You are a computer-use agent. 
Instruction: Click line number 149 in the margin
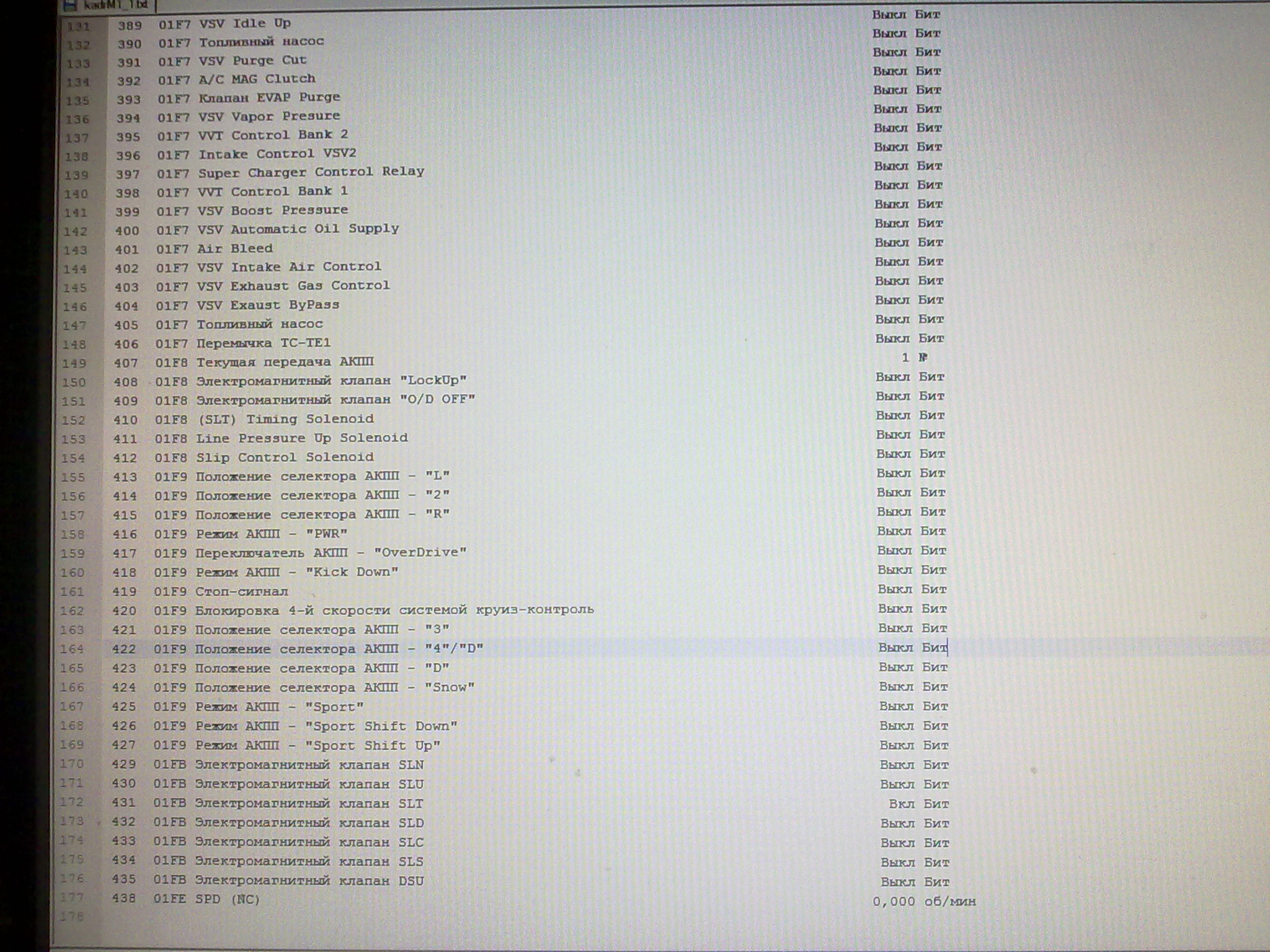point(74,364)
